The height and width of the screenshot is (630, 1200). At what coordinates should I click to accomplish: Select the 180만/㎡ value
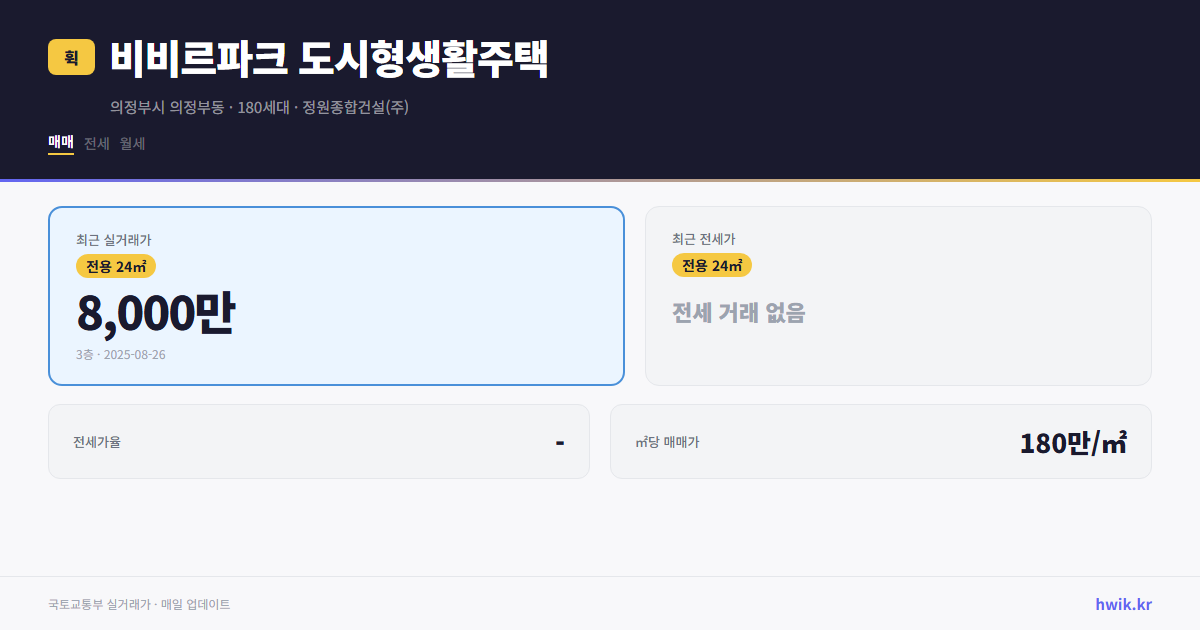pyautogui.click(x=1073, y=441)
